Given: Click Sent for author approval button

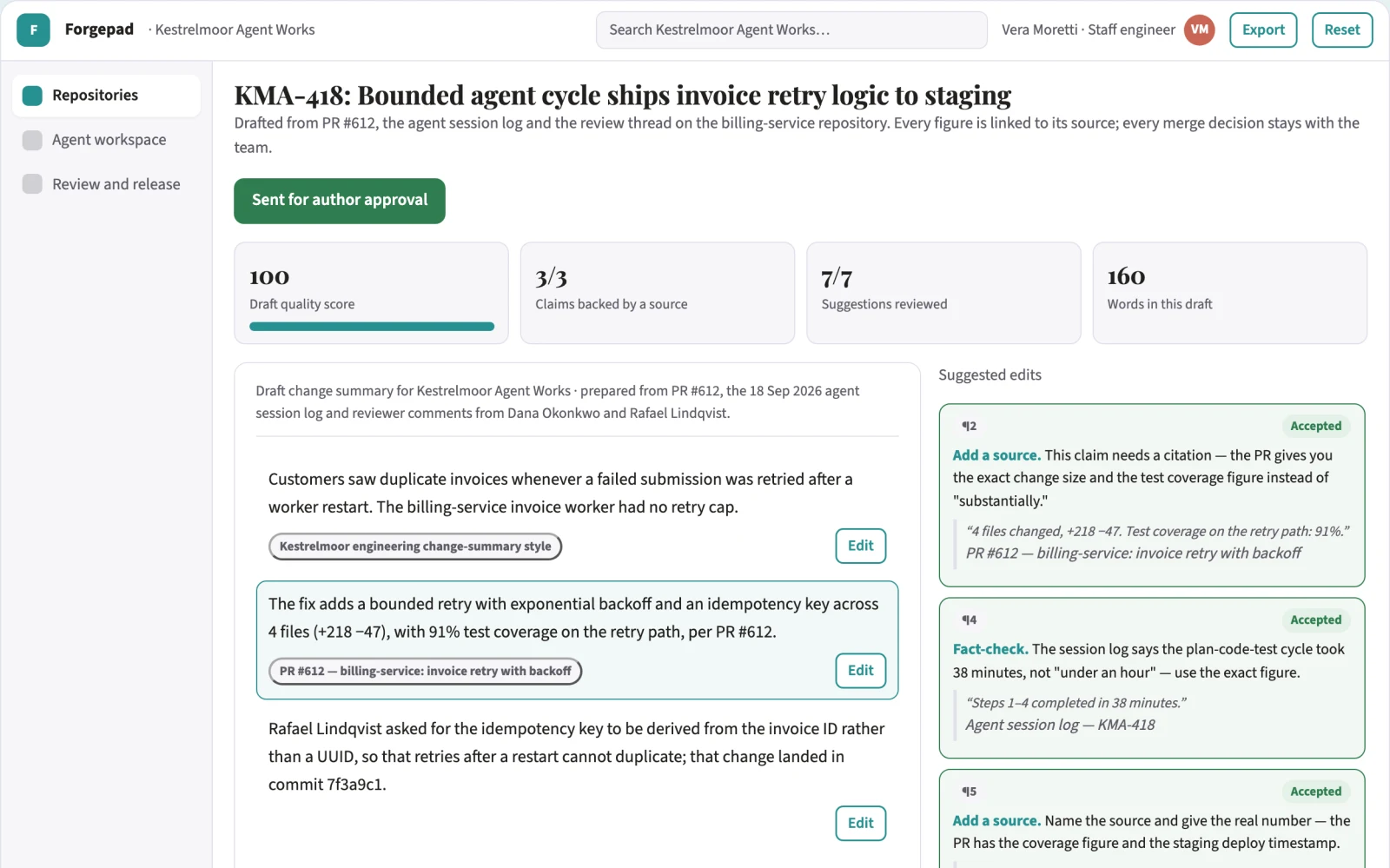Looking at the screenshot, I should tap(340, 201).
